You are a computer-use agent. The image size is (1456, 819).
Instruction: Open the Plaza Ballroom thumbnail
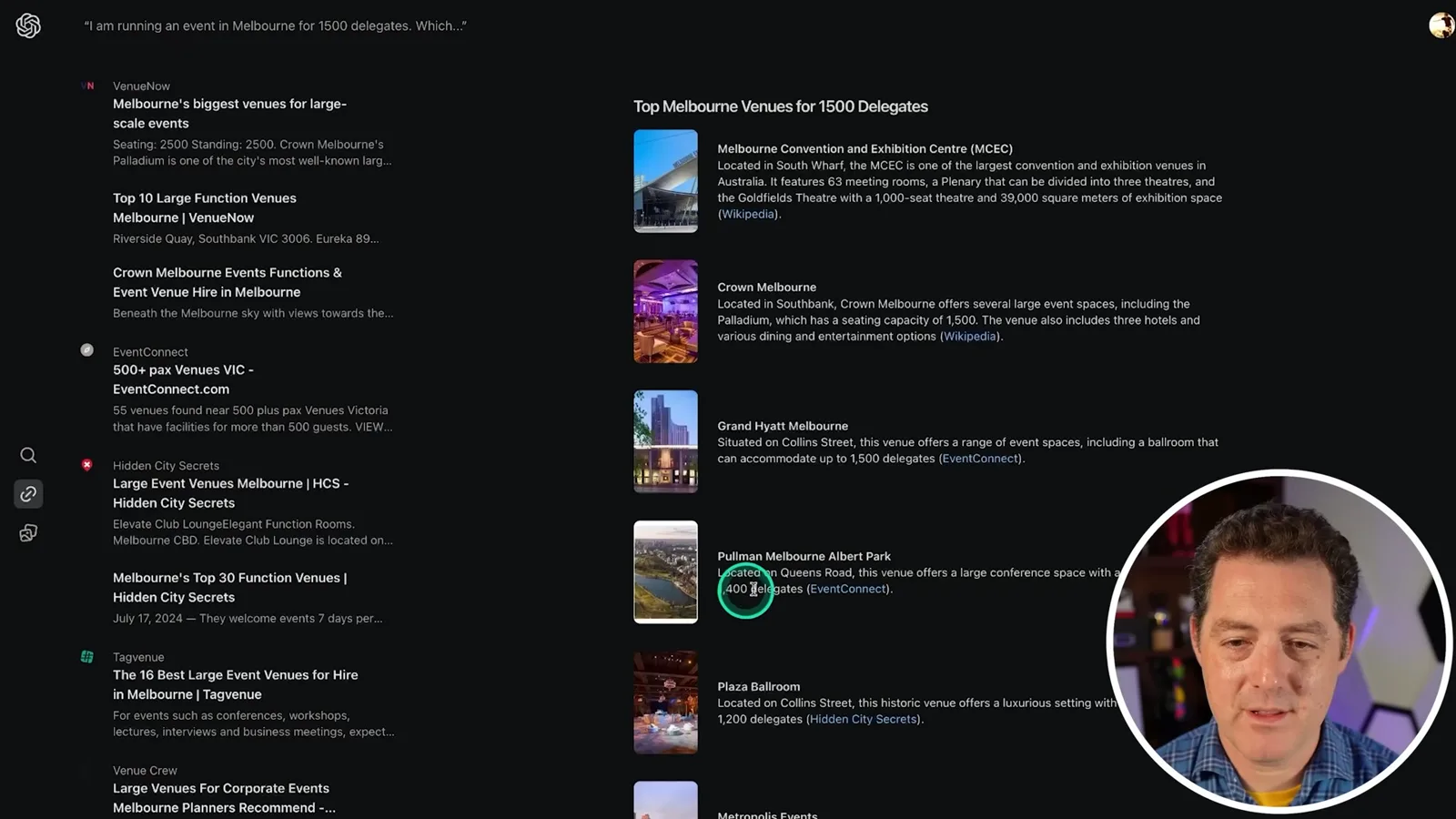point(666,702)
